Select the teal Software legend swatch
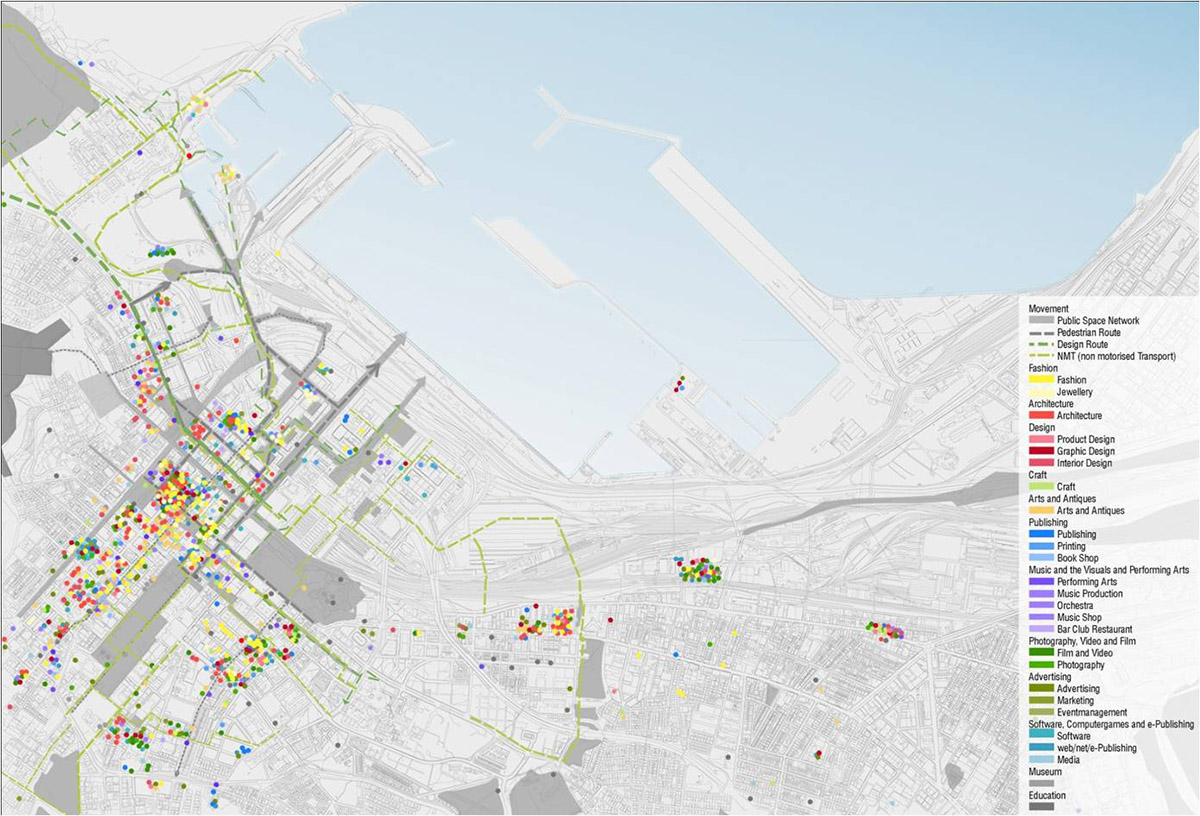This screenshot has width=1200, height=816. click(x=1041, y=736)
